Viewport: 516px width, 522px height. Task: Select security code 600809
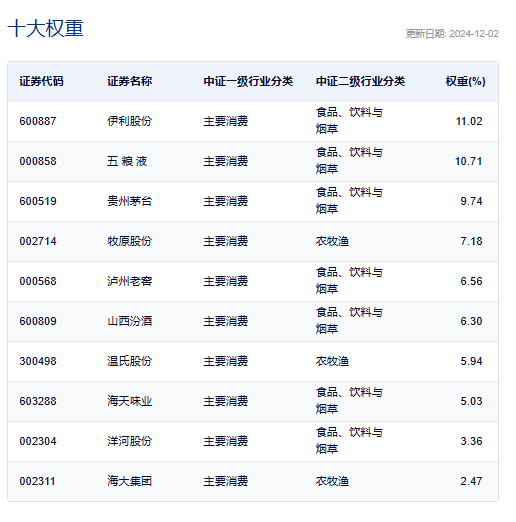[38, 321]
